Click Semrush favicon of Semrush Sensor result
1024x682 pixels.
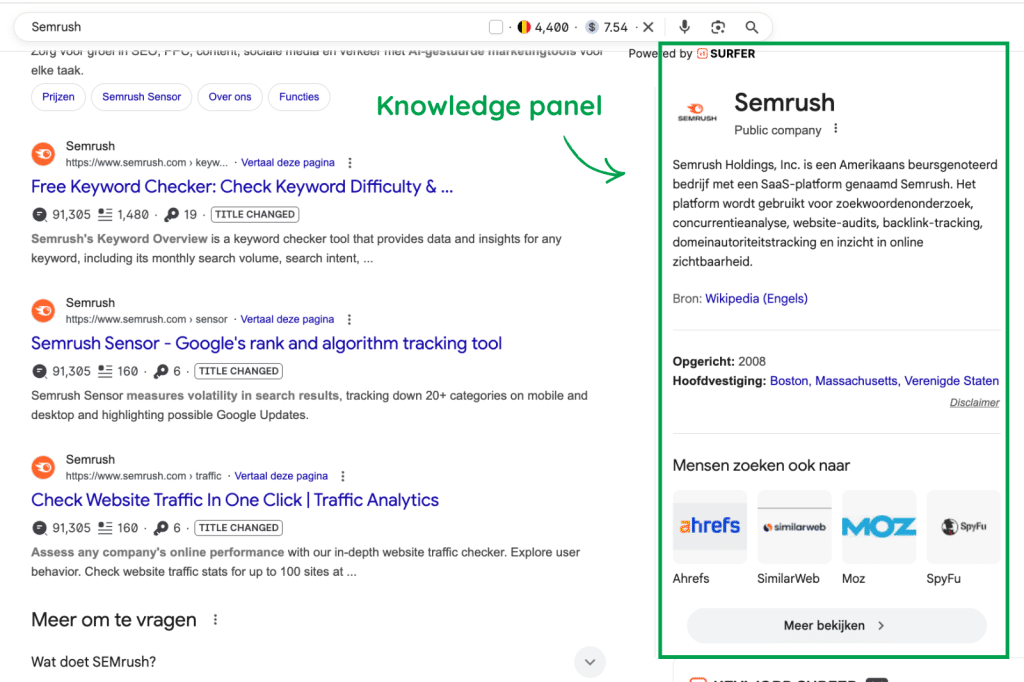(x=44, y=311)
